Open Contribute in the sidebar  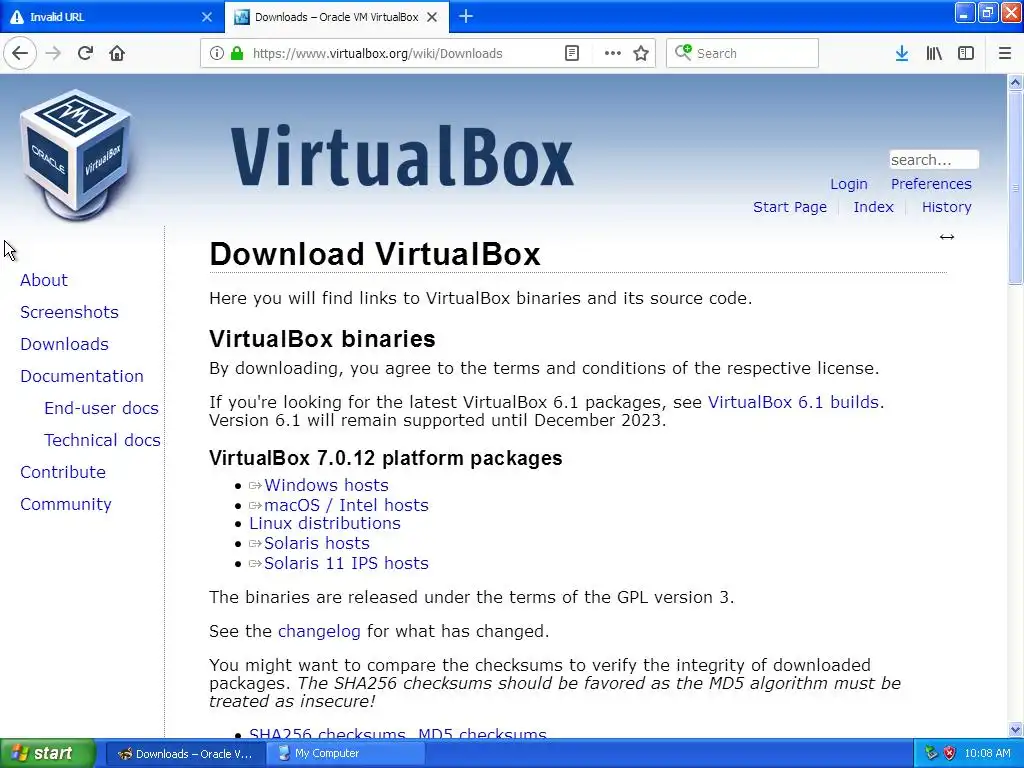(x=63, y=472)
